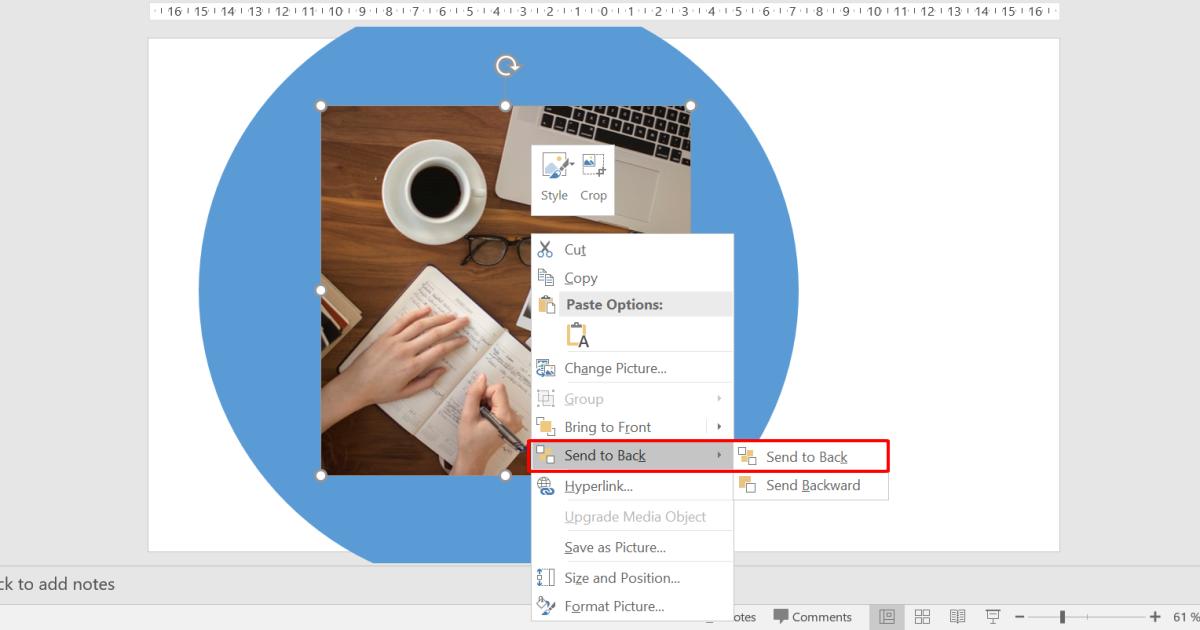Open the Comments pane from the status bar
The width and height of the screenshot is (1200, 630).
coord(814,616)
